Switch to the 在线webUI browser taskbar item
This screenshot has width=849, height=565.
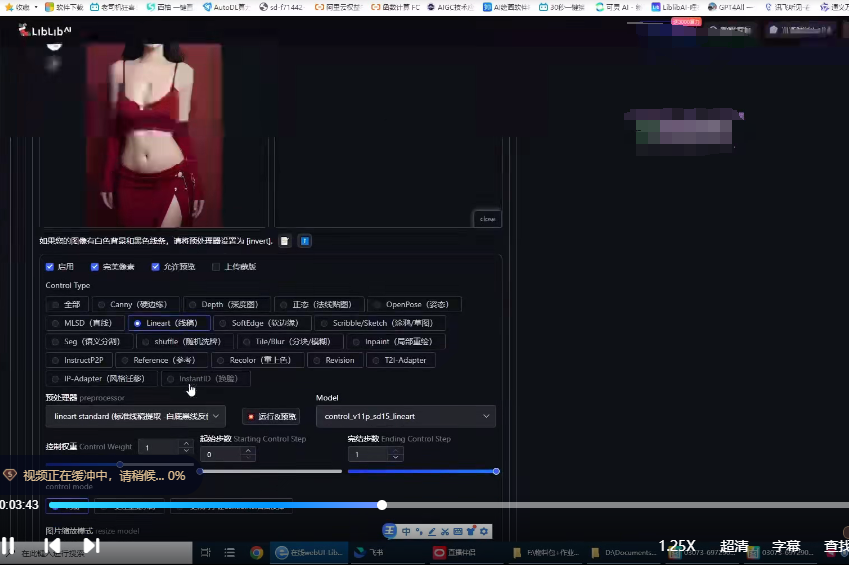[309, 553]
